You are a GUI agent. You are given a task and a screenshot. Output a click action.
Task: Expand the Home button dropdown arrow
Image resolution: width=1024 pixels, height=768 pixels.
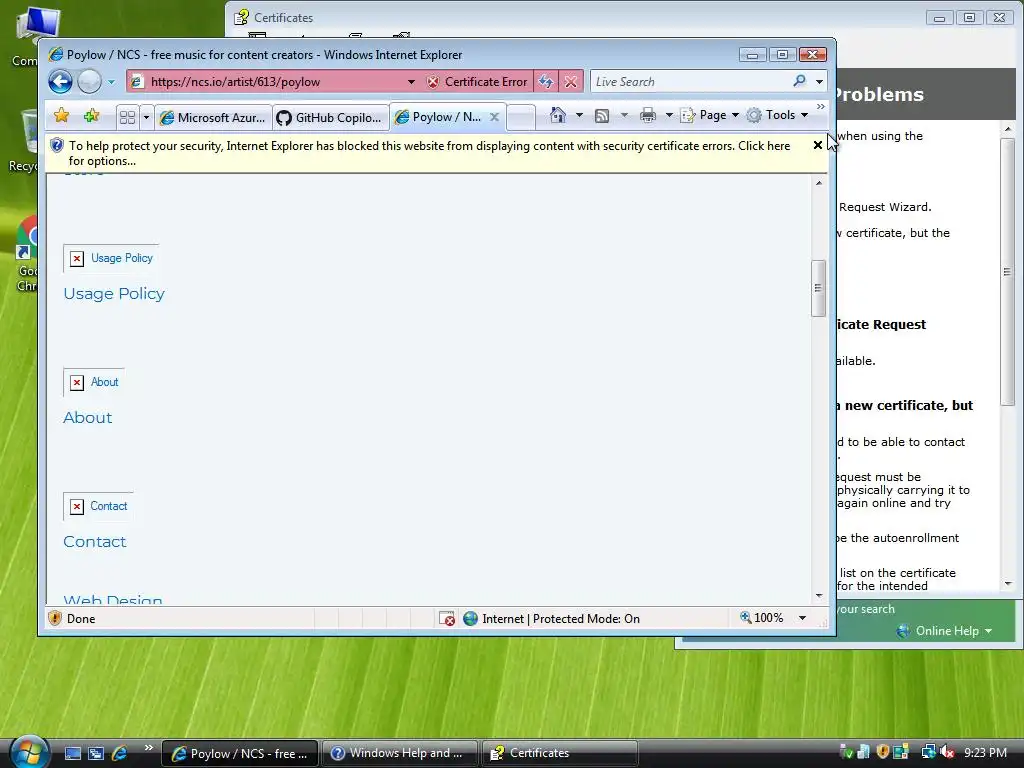point(579,115)
